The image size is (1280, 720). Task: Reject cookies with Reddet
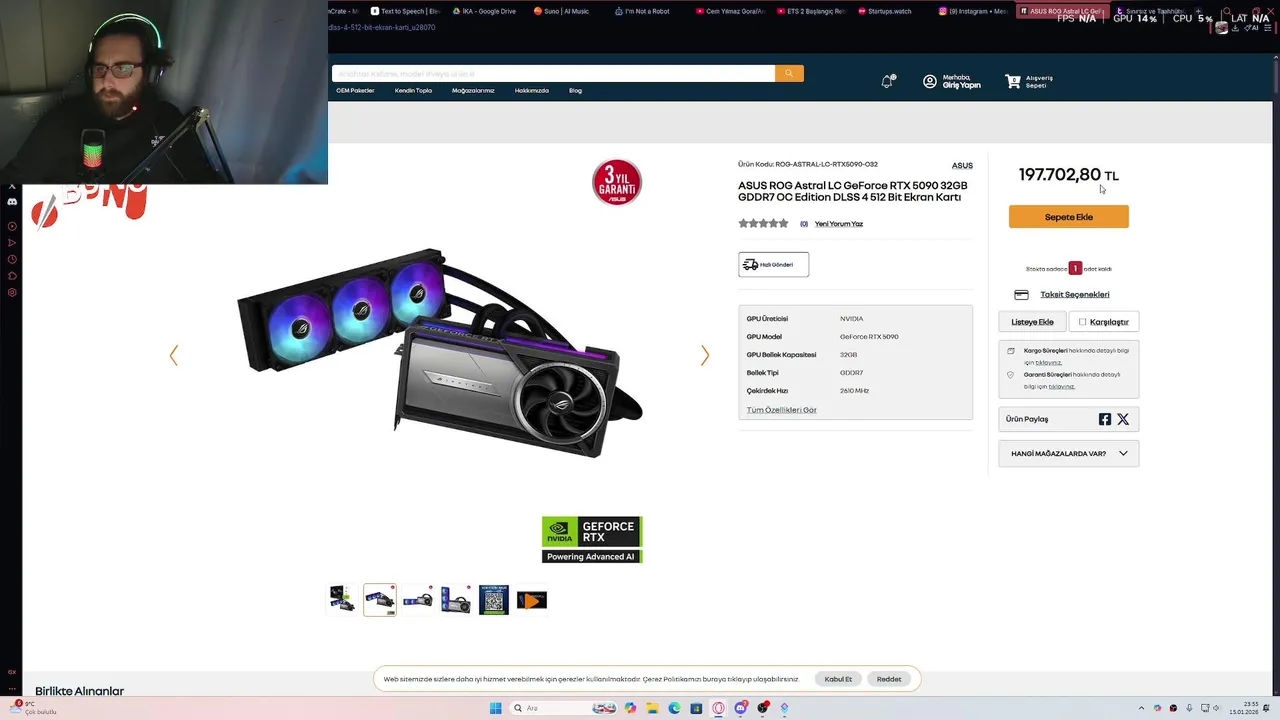point(889,679)
